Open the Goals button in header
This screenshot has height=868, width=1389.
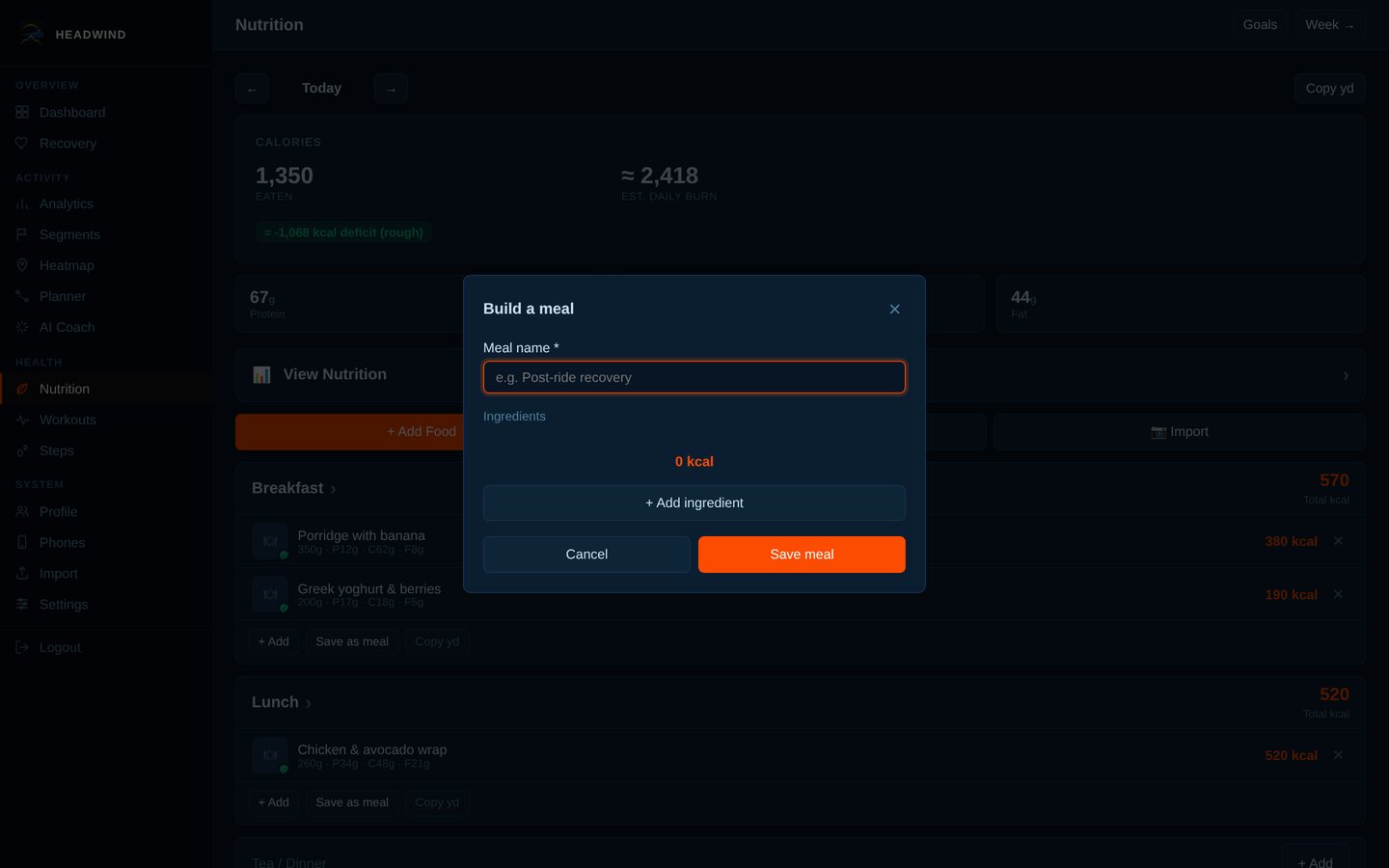point(1260,25)
